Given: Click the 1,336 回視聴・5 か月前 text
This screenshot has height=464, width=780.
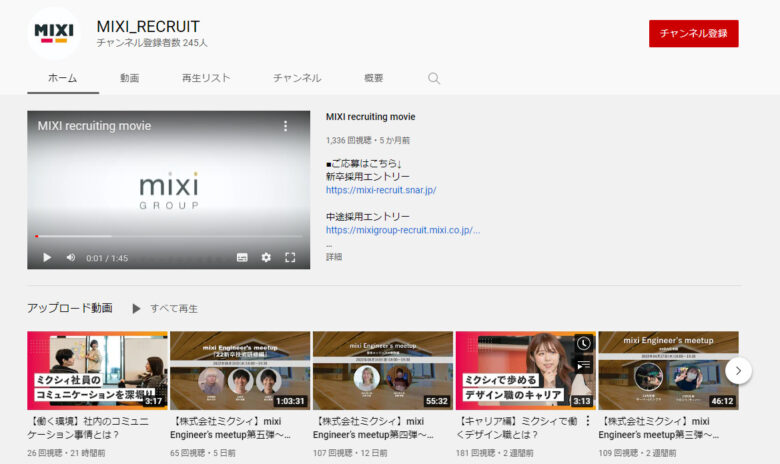Looking at the screenshot, I should [368, 140].
